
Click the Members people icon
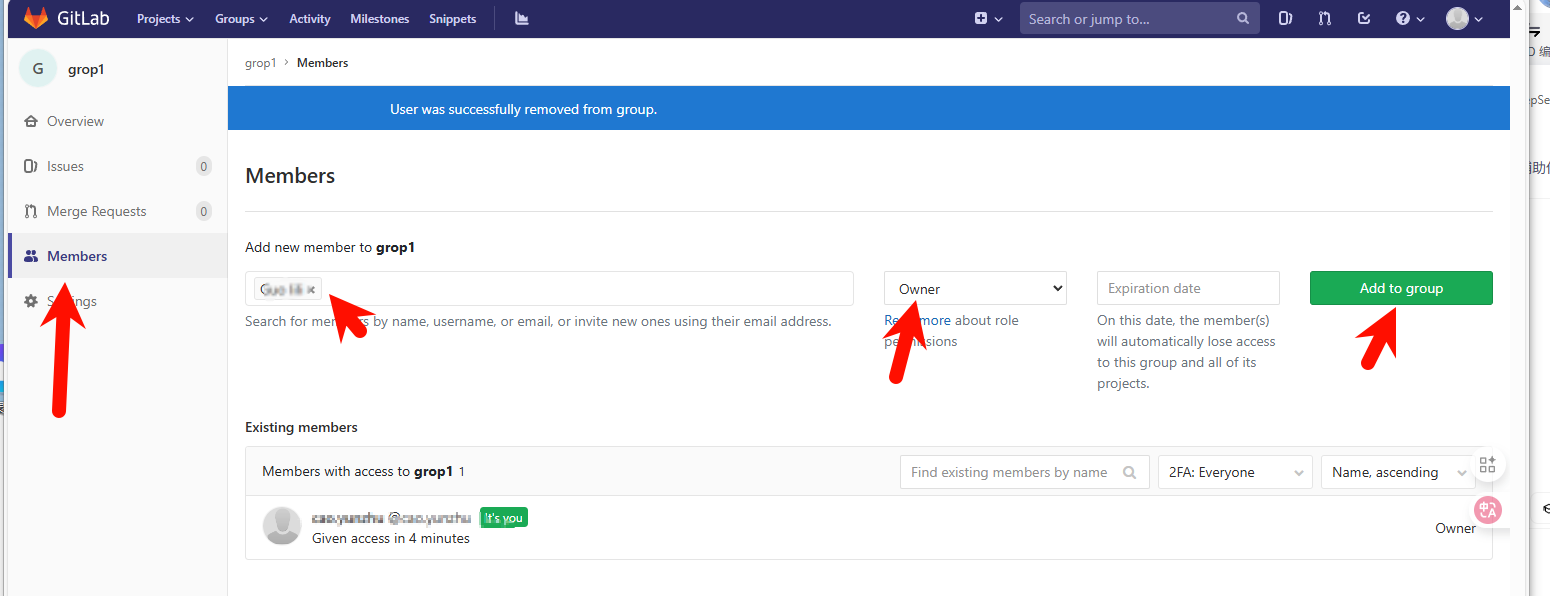click(31, 256)
